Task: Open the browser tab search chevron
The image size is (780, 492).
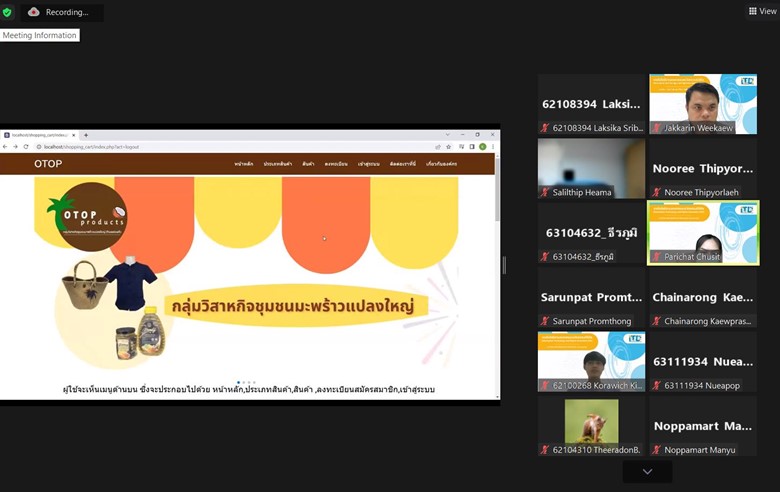Action: (448, 135)
